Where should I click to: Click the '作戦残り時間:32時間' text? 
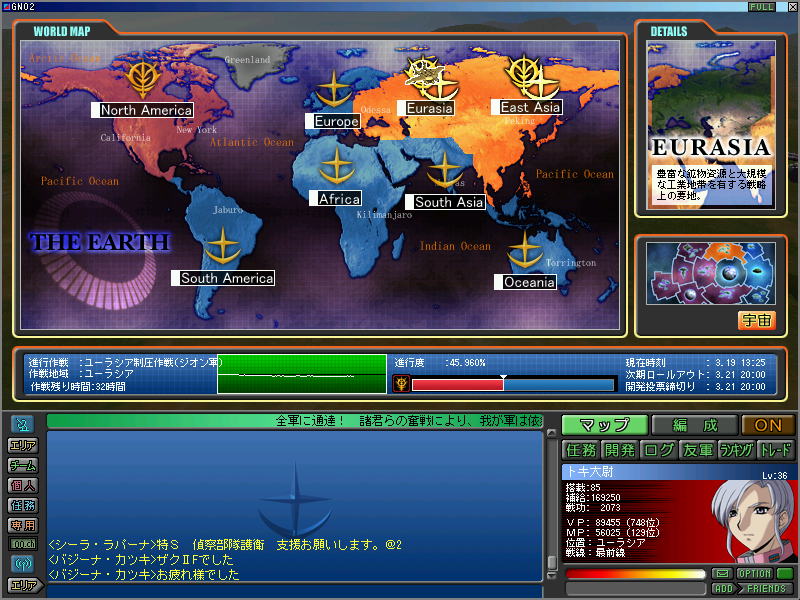(x=78, y=387)
